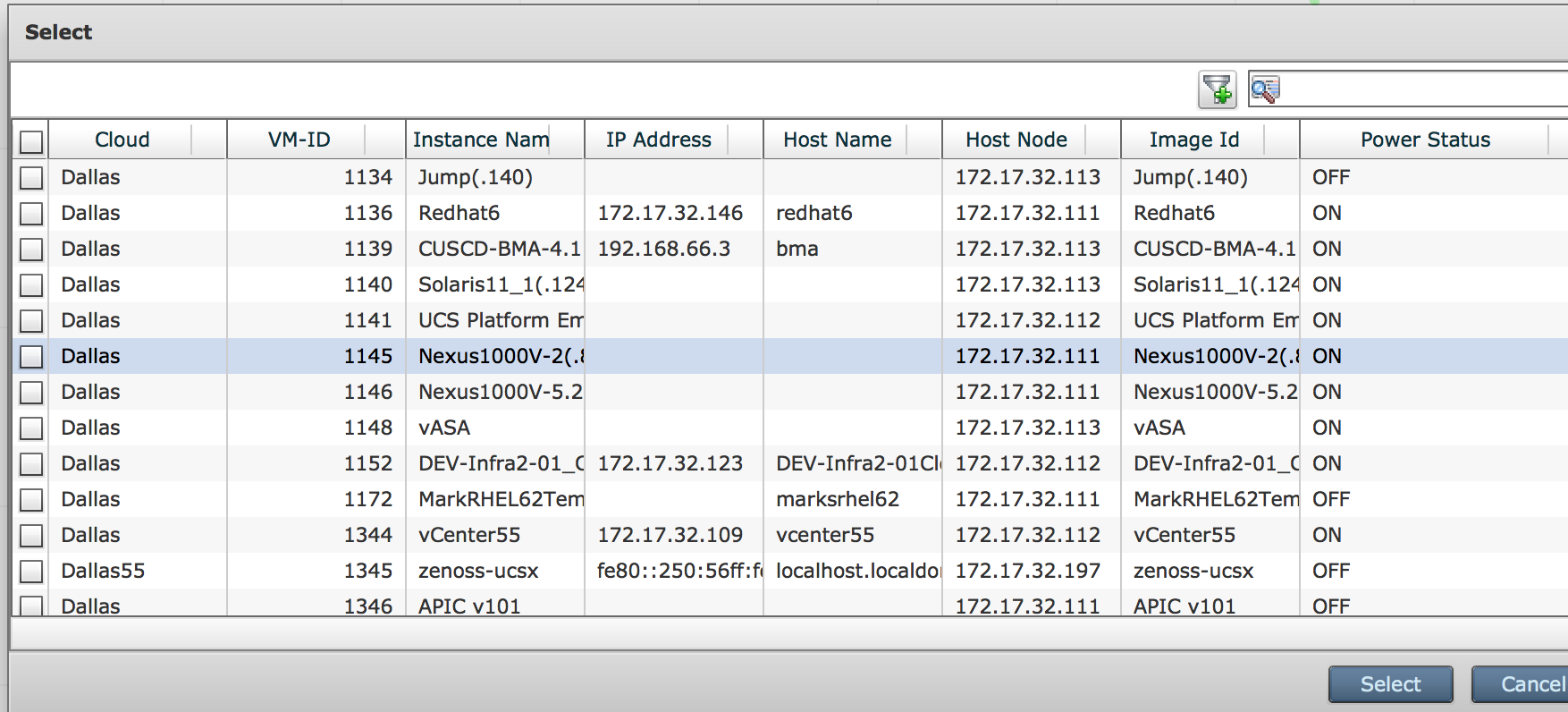Check the box for Nexus1000V-5.2 row
1568x712 pixels.
click(31, 393)
